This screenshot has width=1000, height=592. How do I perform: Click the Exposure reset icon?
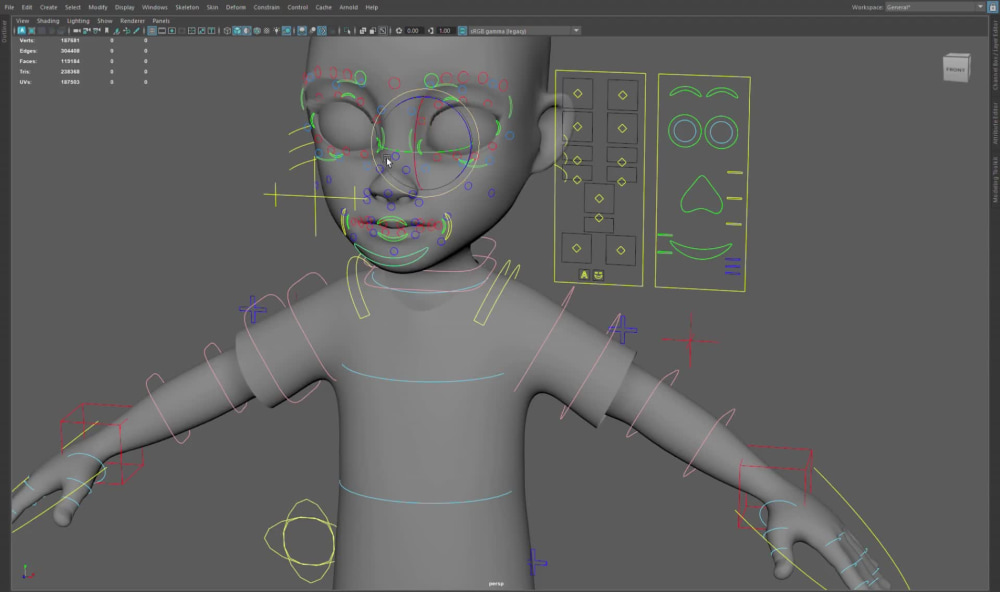point(399,31)
